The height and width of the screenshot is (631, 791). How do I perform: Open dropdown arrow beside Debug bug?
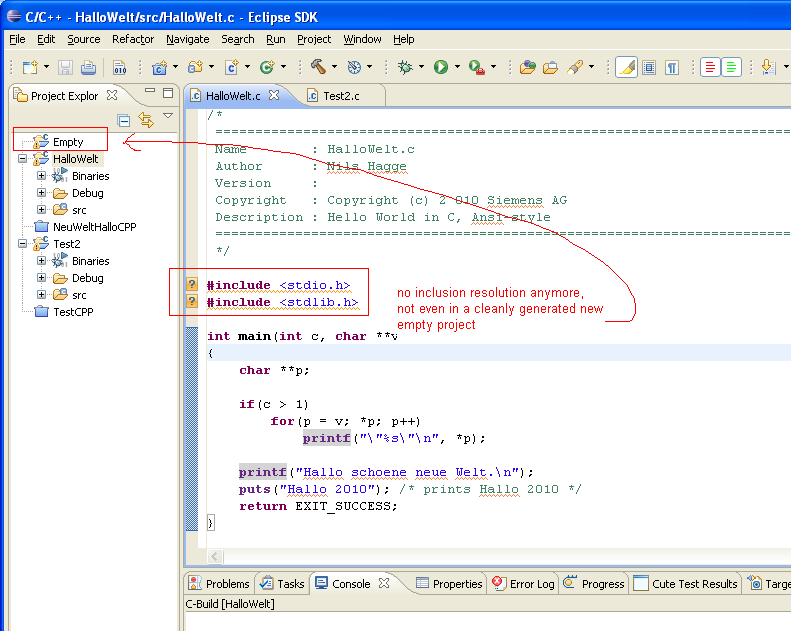[421, 67]
